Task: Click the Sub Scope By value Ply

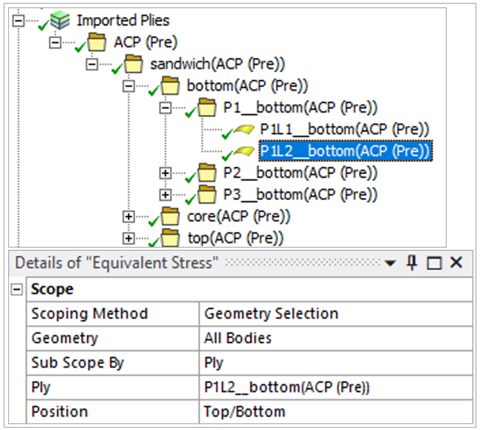Action: point(336,363)
